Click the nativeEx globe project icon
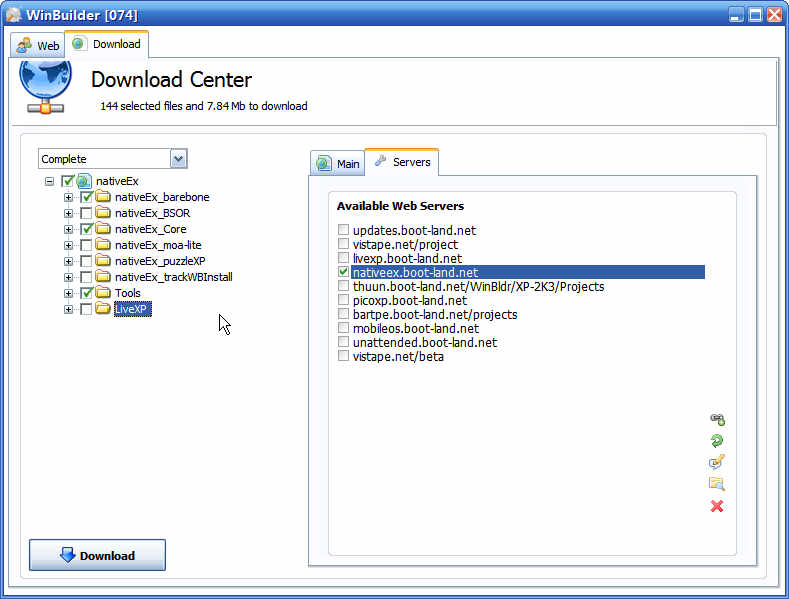This screenshot has height=599, width=789. 84,181
